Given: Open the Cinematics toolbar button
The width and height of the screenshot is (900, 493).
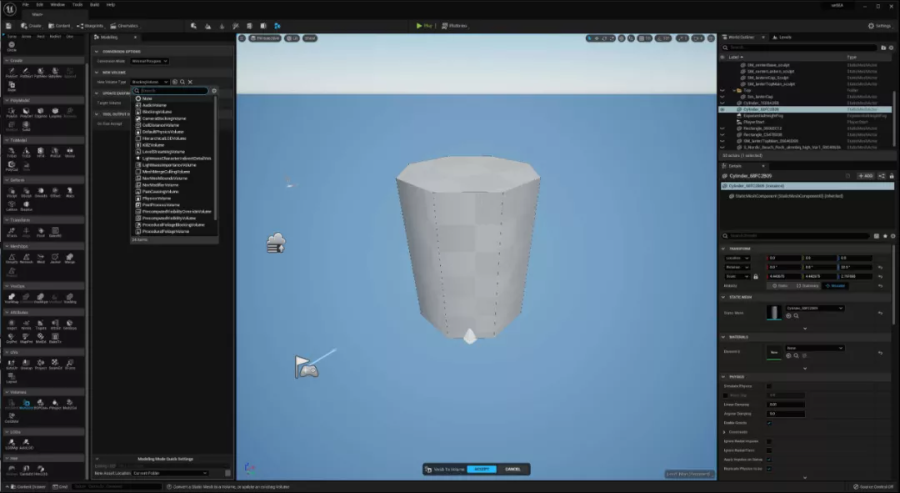Looking at the screenshot, I should tap(124, 26).
